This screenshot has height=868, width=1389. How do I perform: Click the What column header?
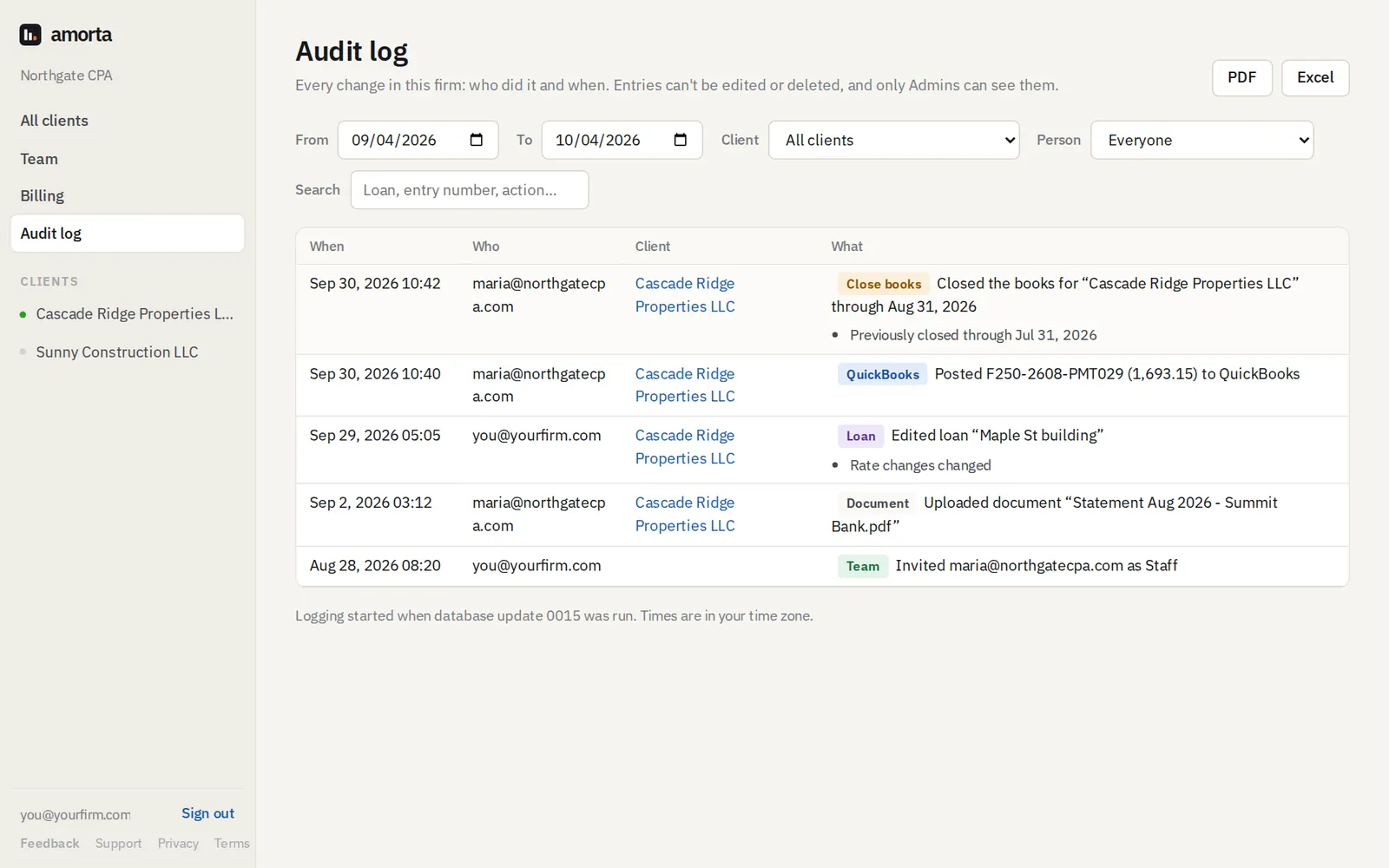[846, 247]
